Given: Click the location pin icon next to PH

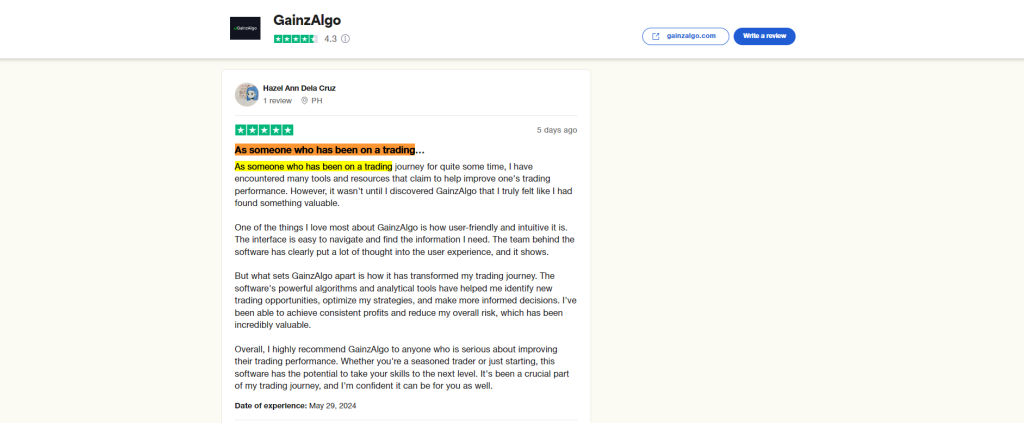Looking at the screenshot, I should coord(304,101).
